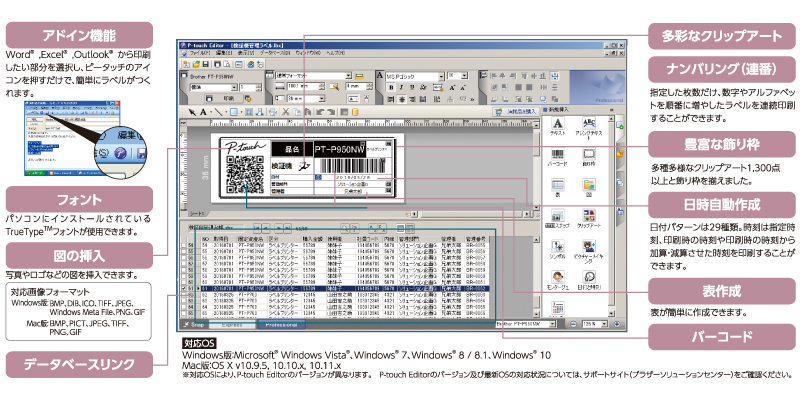Open the 通常フォーマット format dropdown
Viewport: 800px width, 400px height.
tap(349, 76)
